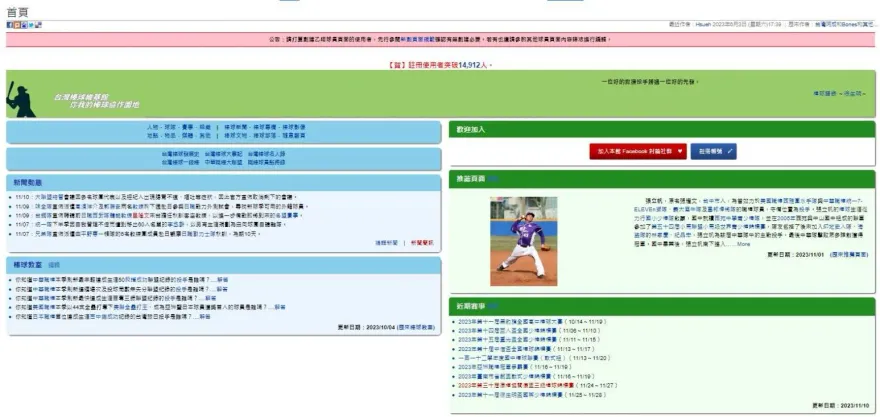The width and height of the screenshot is (880, 417).
Task: Open the 人物 navigation link
Action: click(152, 128)
